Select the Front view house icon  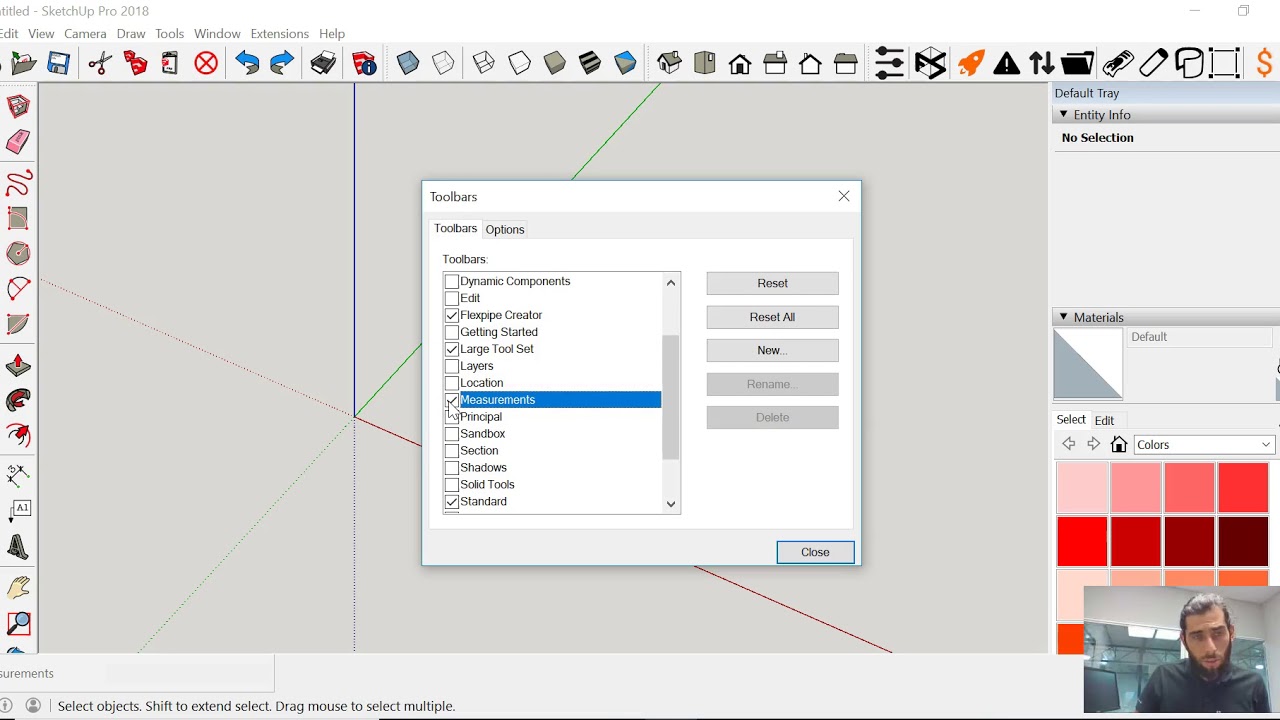pyautogui.click(x=740, y=64)
